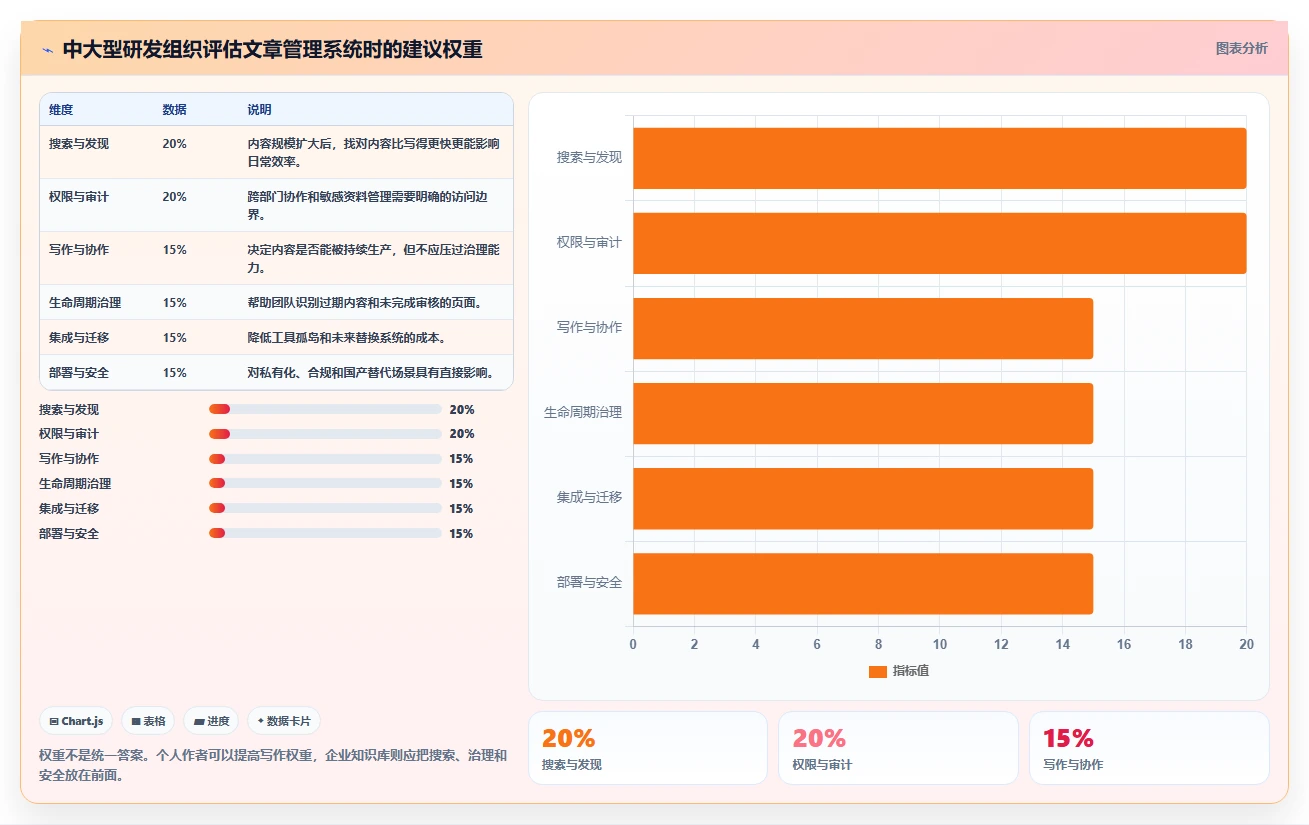Click the 生命周期治理 progress list label

75,484
